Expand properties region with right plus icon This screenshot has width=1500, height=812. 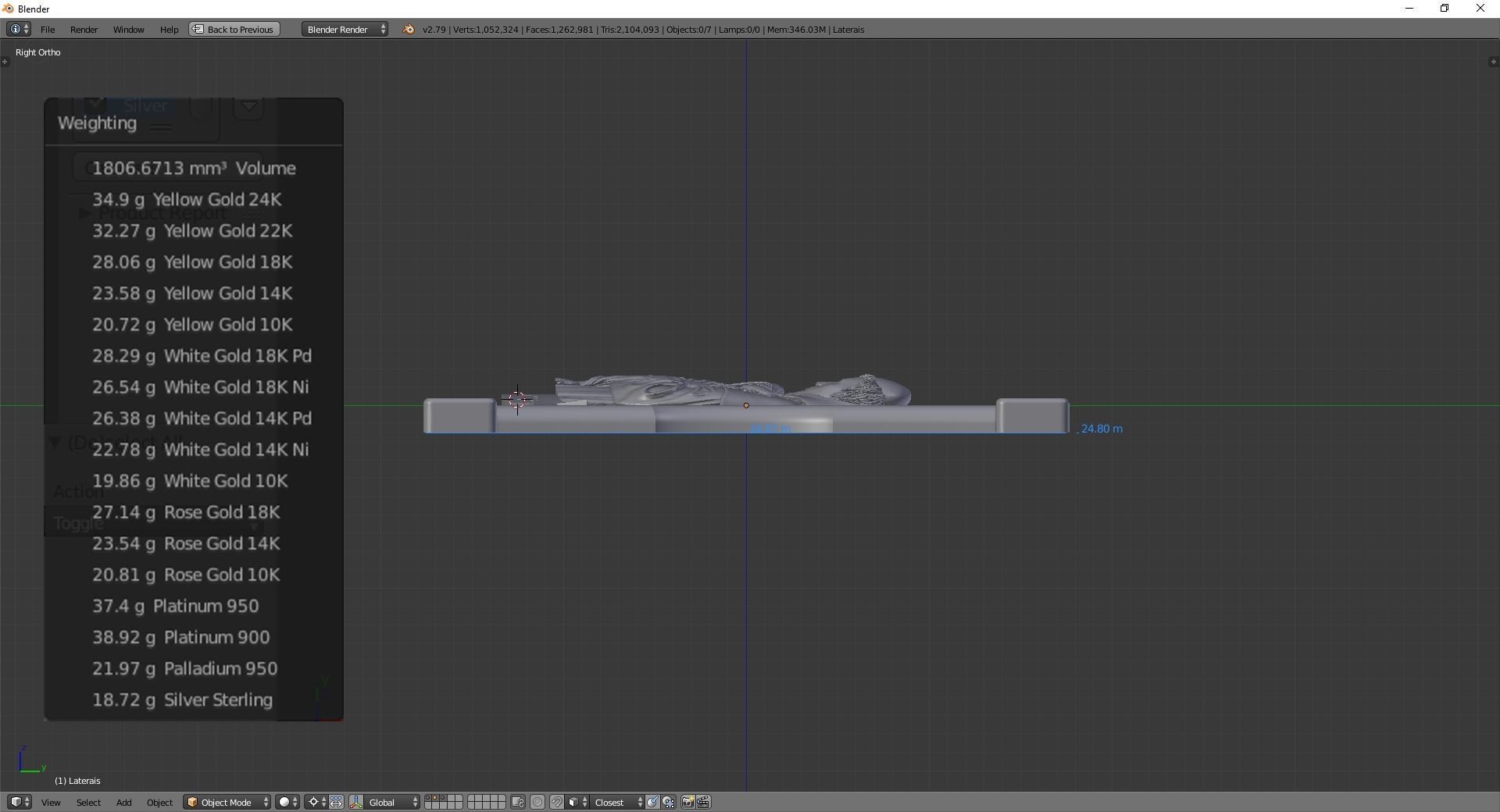[x=1494, y=62]
